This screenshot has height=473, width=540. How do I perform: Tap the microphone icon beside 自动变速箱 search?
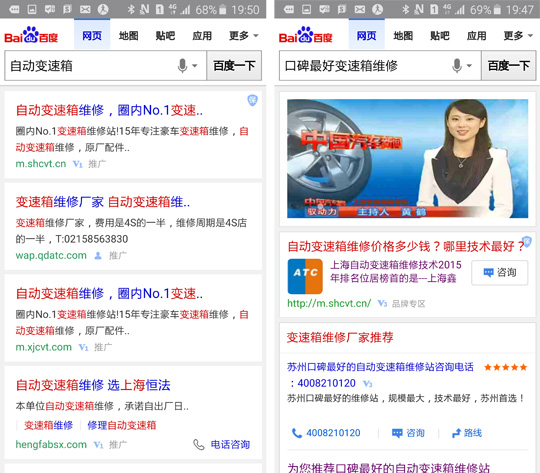pyautogui.click(x=183, y=65)
